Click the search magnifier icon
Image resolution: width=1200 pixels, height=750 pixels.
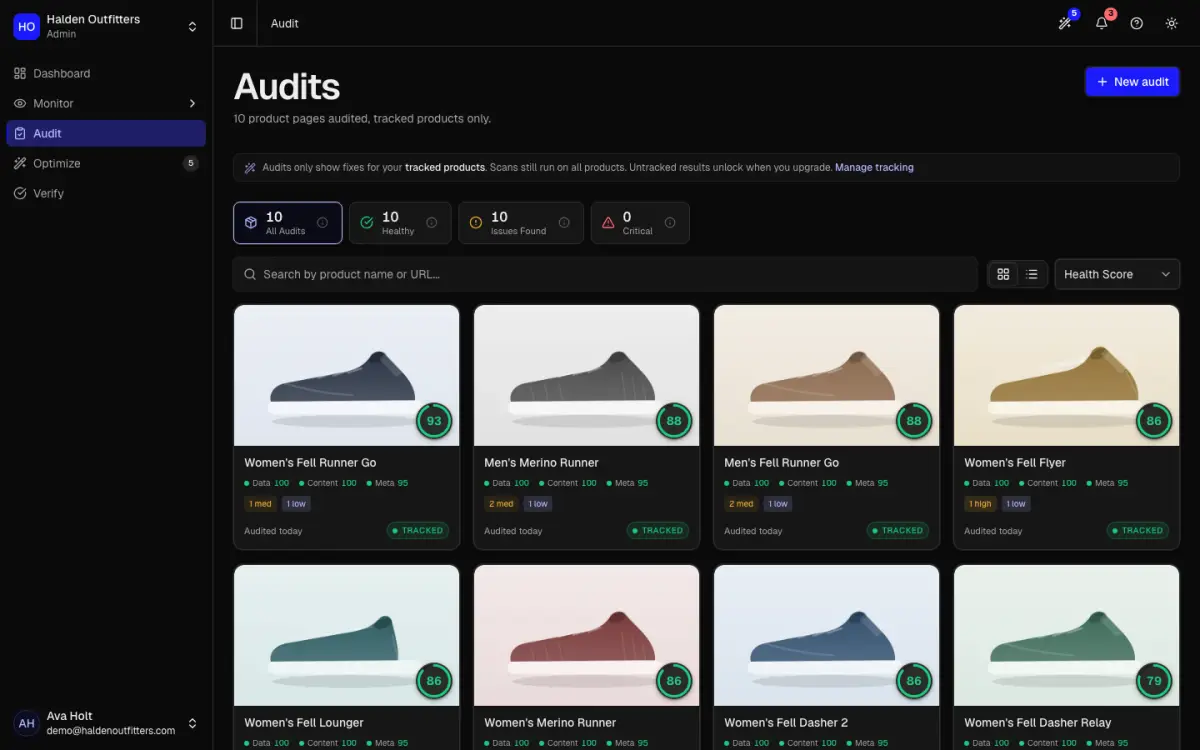point(249,274)
